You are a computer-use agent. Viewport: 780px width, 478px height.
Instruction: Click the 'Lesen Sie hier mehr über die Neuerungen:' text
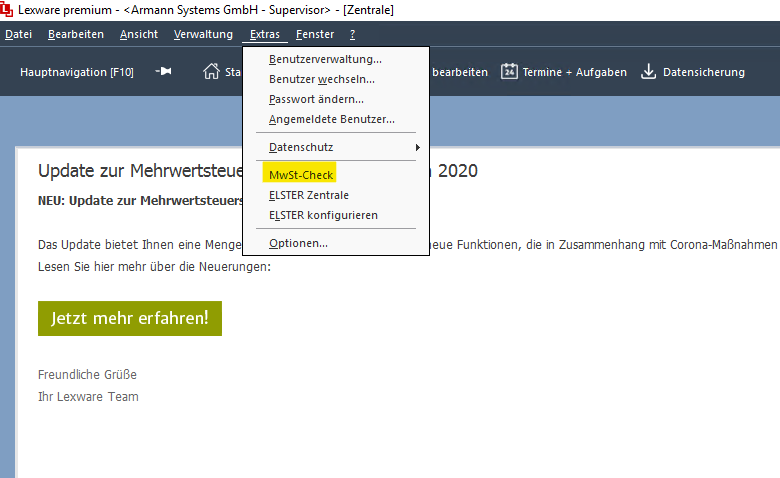pos(154,267)
